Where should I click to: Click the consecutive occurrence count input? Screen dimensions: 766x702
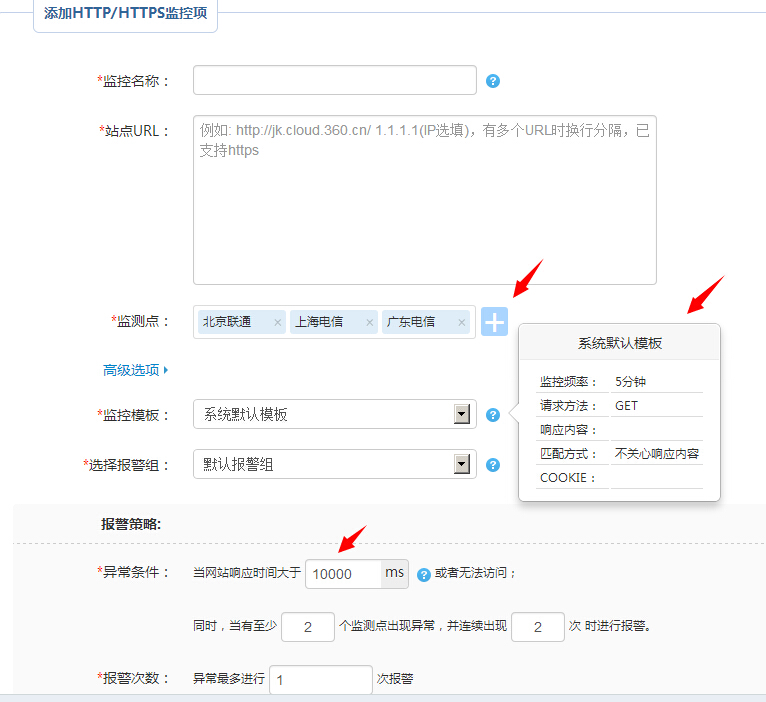tap(537, 627)
